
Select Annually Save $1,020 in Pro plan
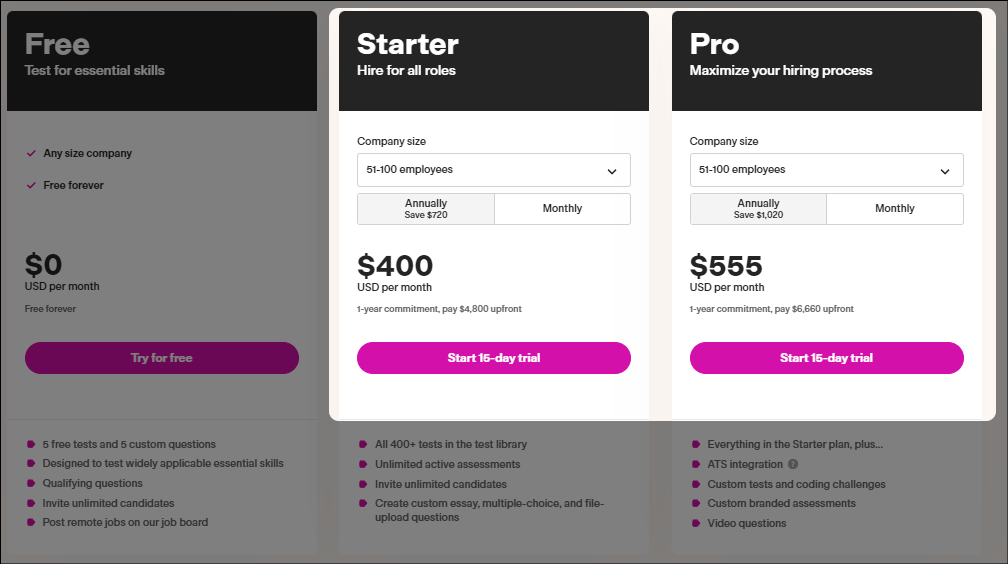point(759,209)
